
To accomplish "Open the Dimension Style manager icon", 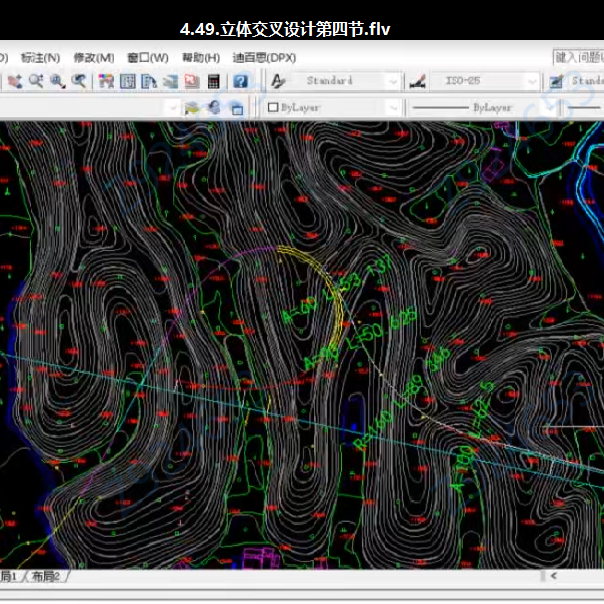I will 418,81.
